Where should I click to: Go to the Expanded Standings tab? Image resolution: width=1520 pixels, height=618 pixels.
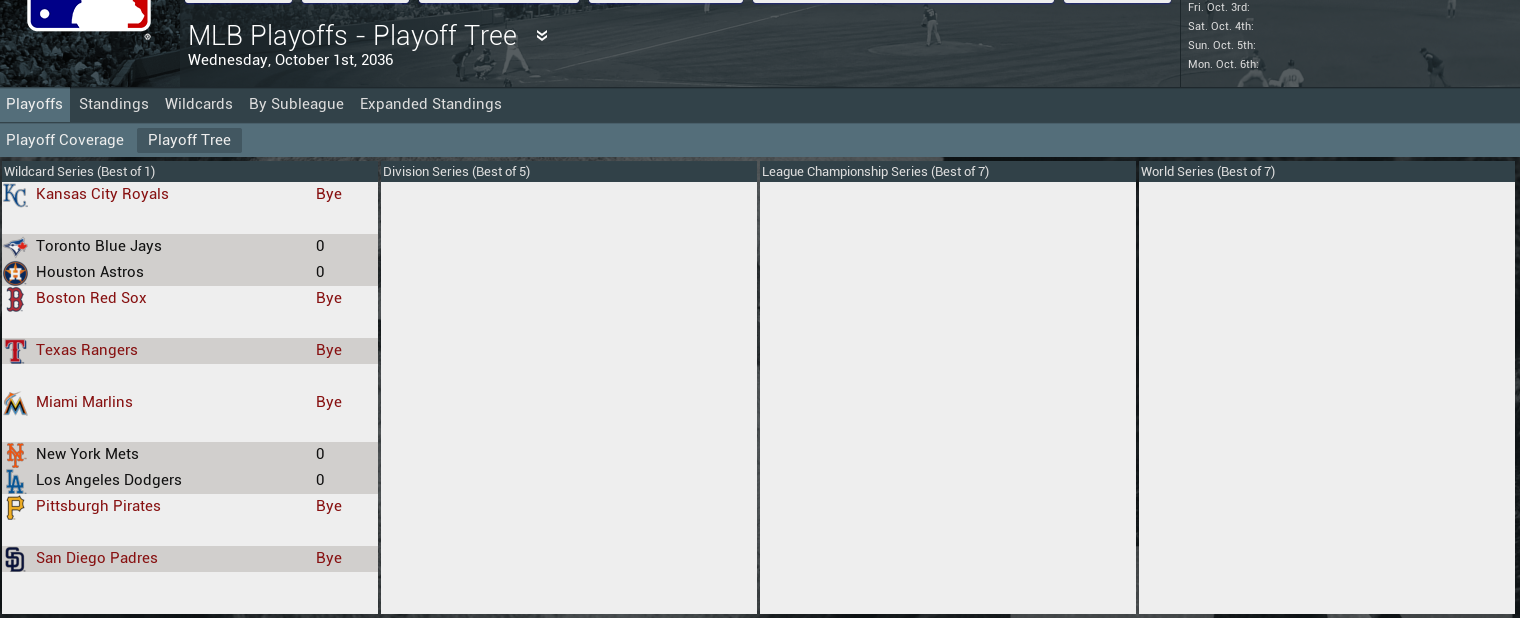tap(431, 104)
